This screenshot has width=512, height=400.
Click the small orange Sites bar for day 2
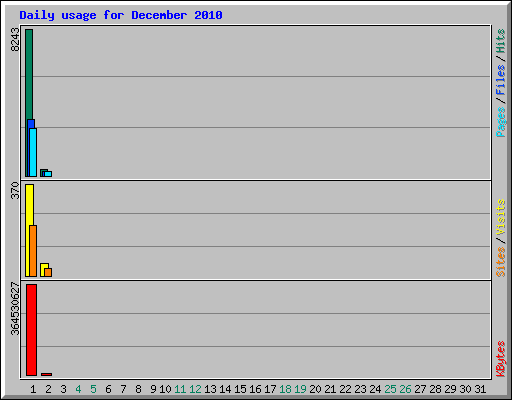coord(48,272)
